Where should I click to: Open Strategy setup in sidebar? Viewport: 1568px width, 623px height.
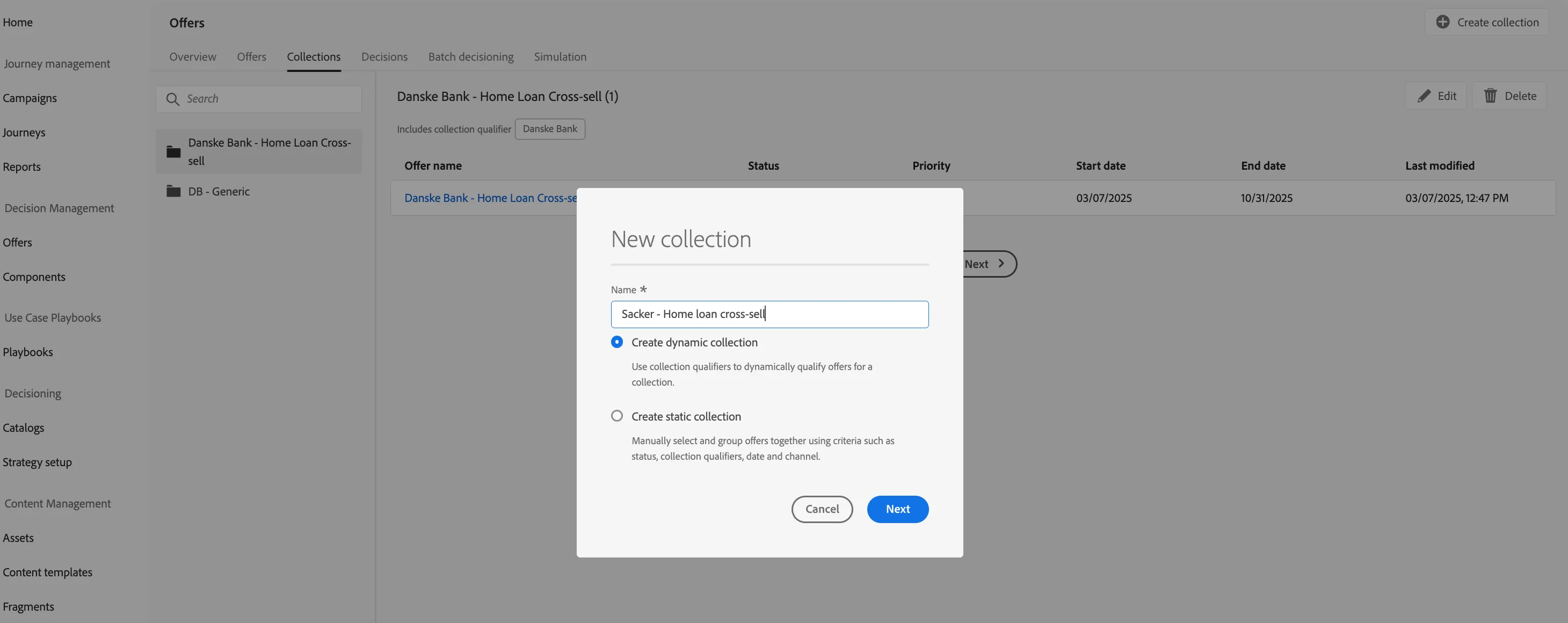coord(37,462)
